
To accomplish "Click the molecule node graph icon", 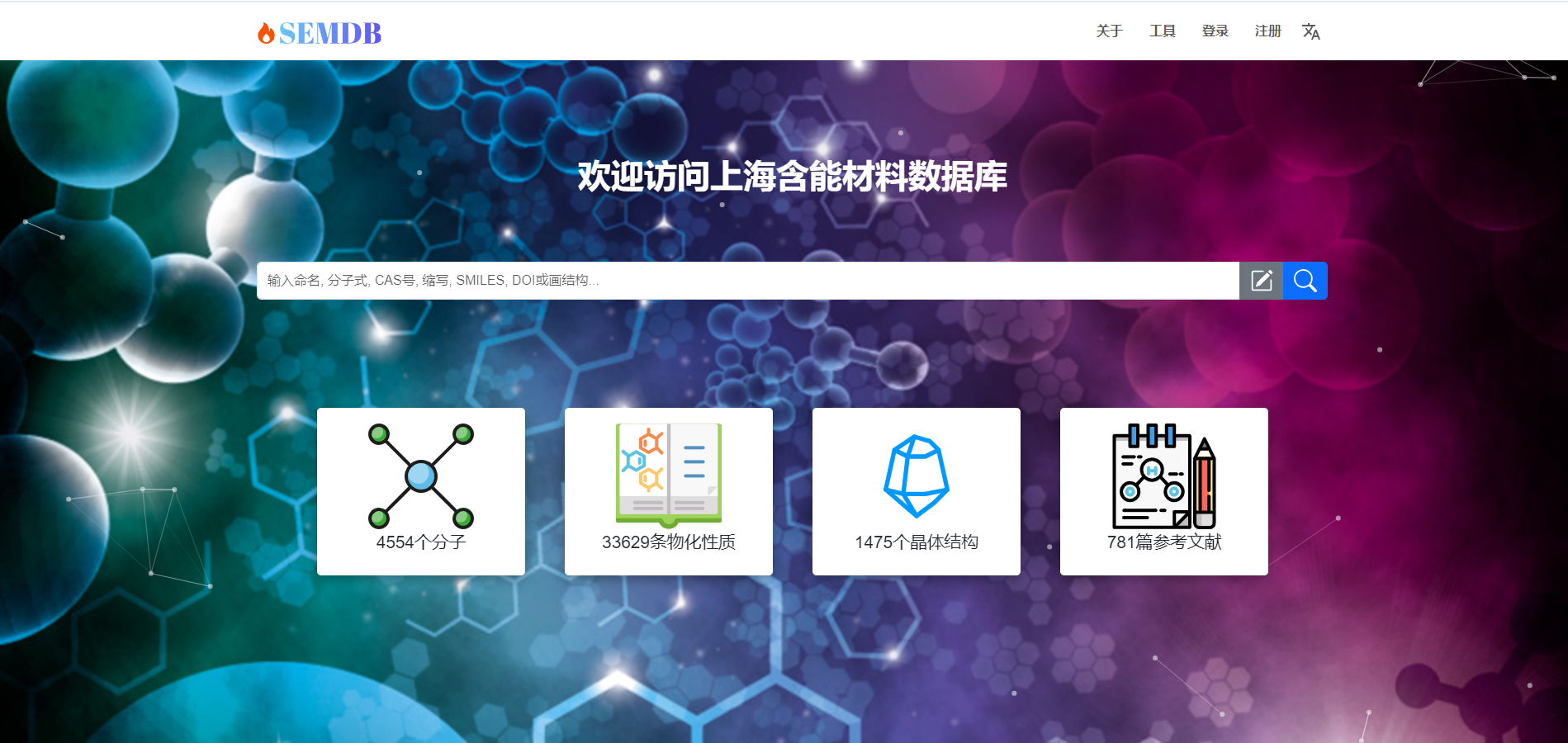I will [x=421, y=476].
